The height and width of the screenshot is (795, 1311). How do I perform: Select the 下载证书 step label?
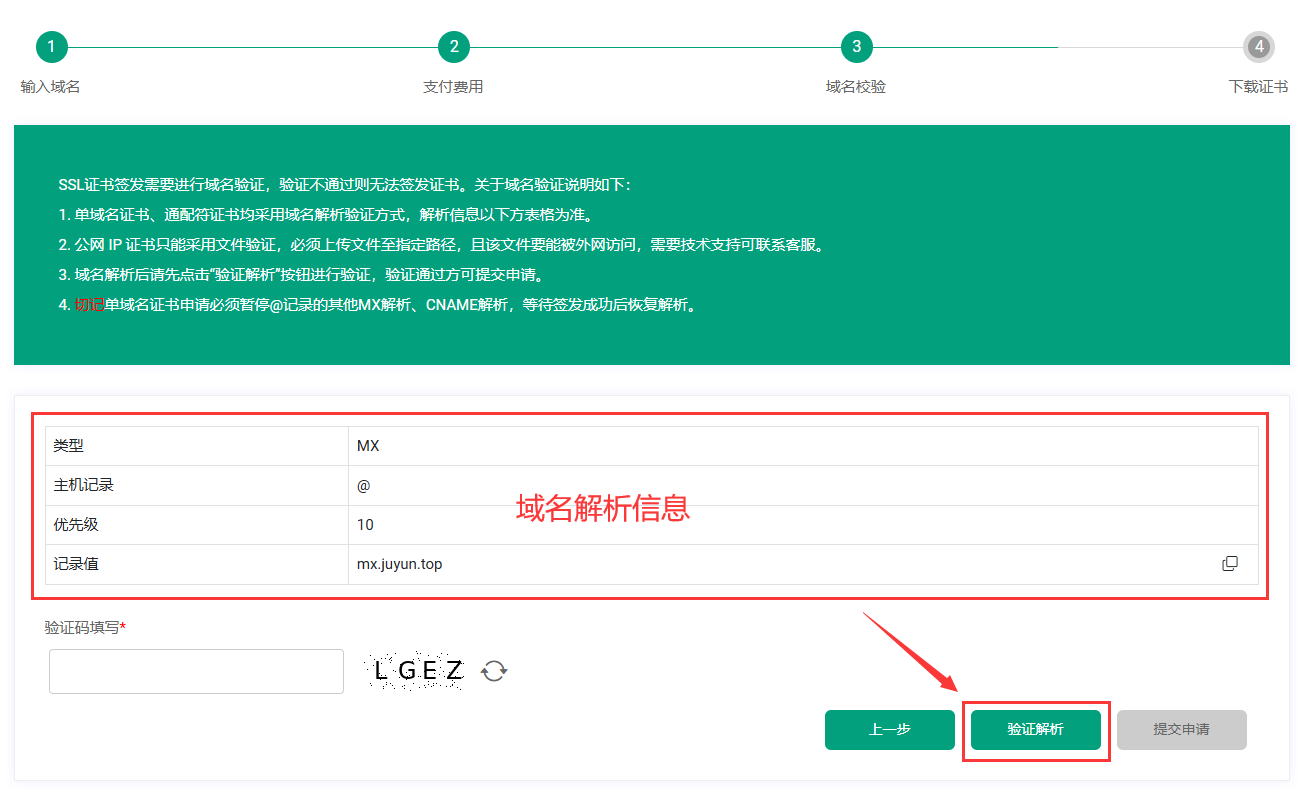1258,87
